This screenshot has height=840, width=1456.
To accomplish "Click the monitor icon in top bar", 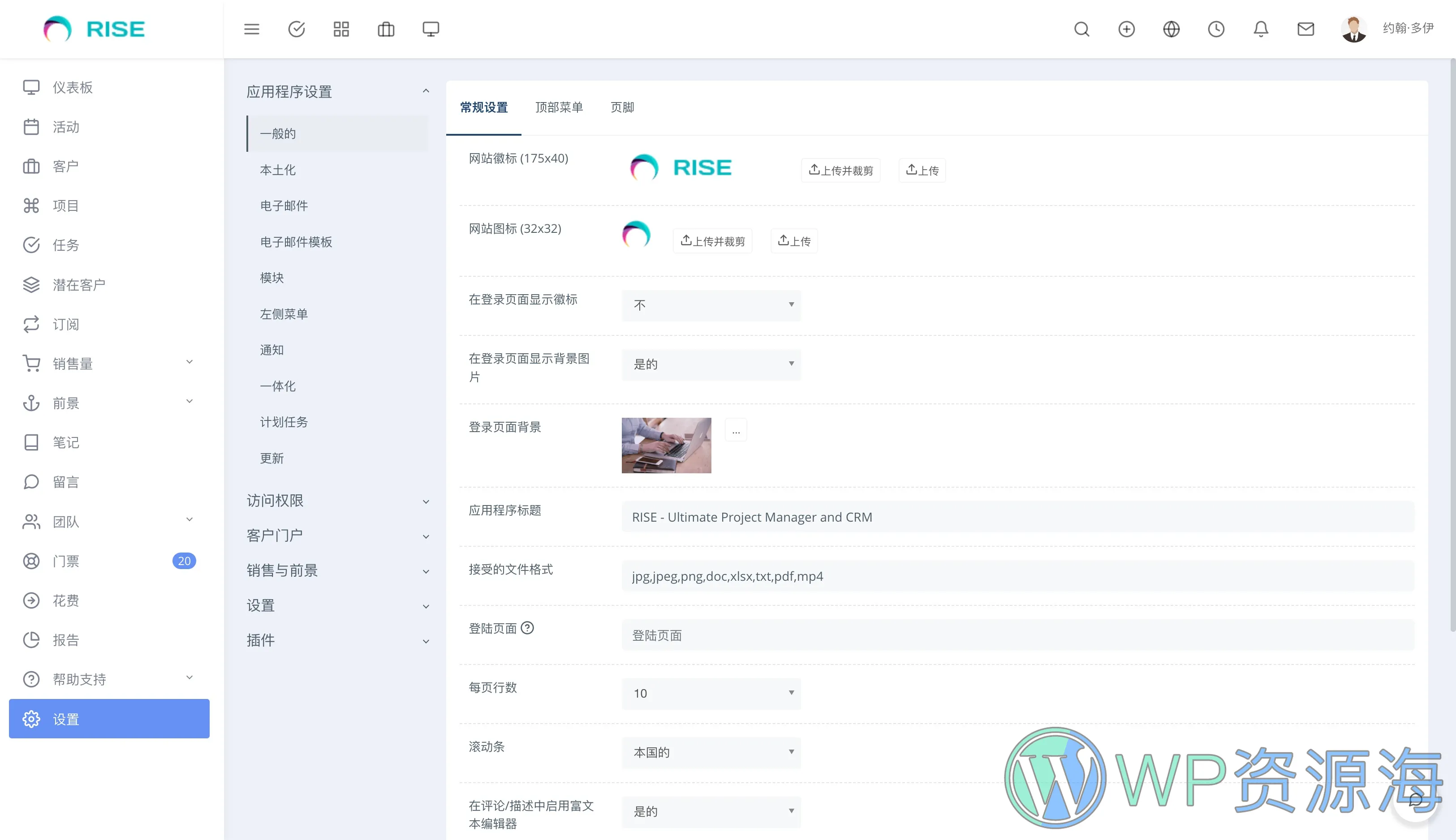I will click(431, 29).
